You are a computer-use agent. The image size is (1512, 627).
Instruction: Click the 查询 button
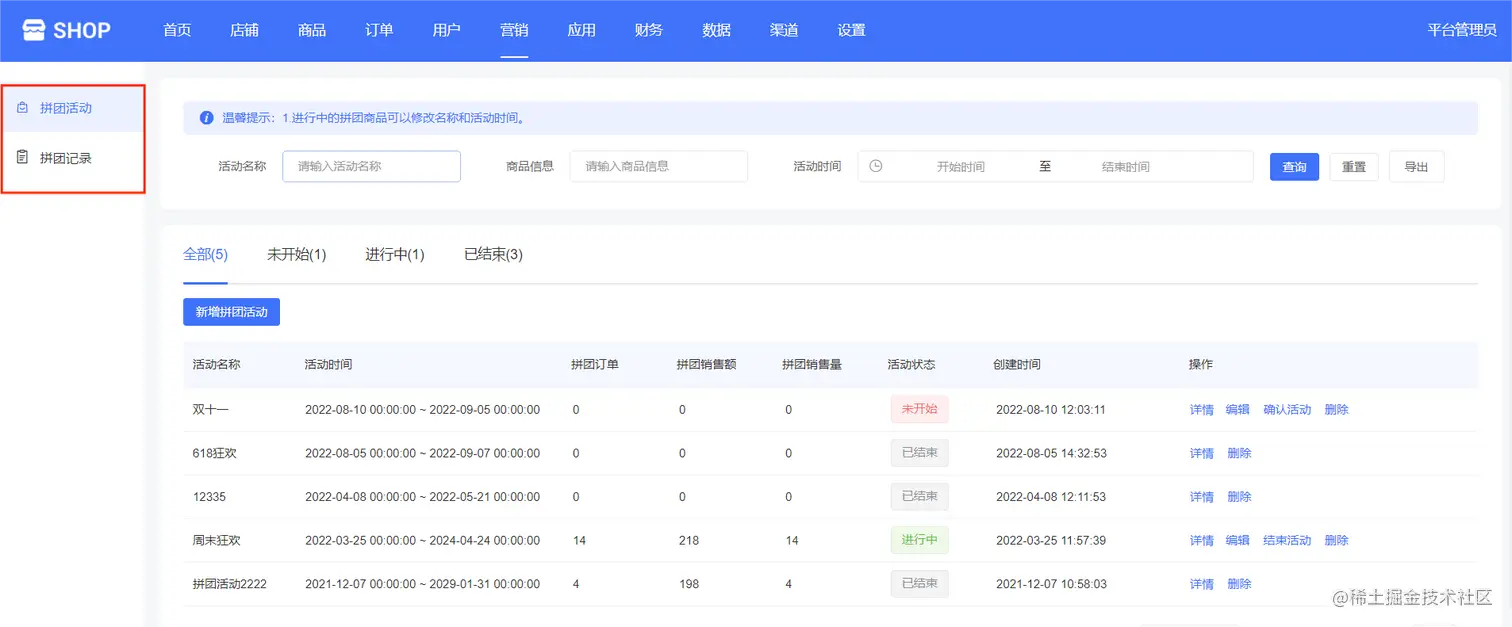(1295, 167)
